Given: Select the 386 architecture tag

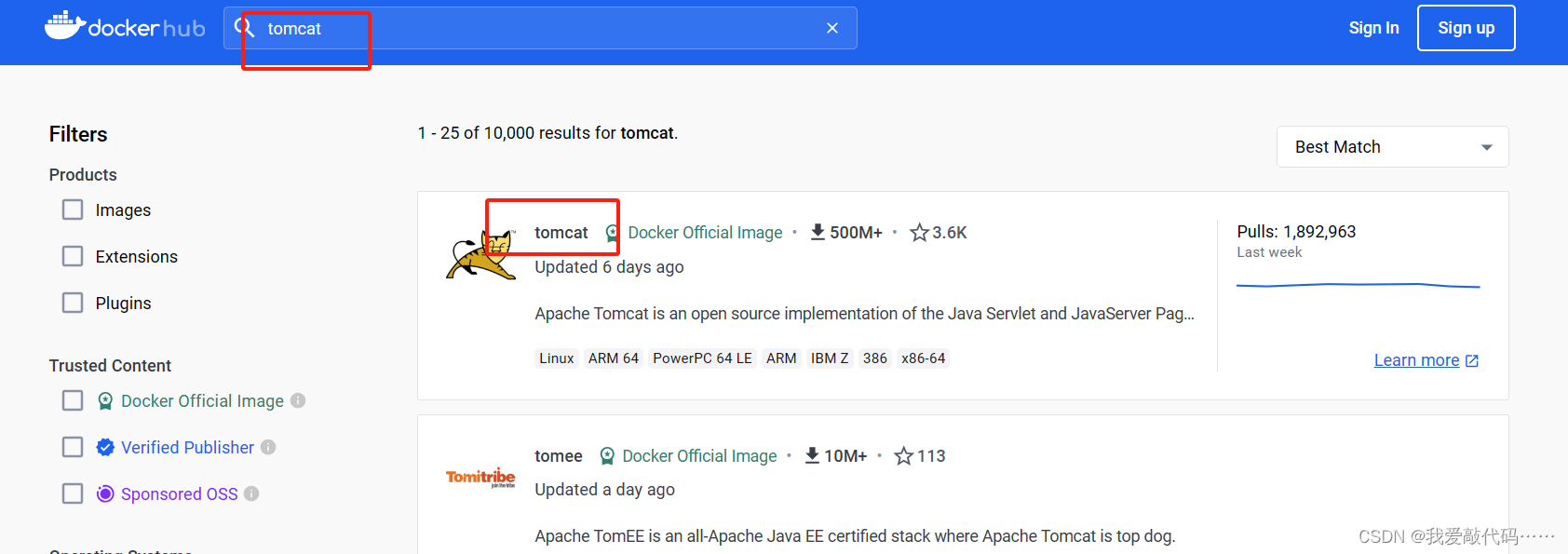Looking at the screenshot, I should click(x=874, y=358).
